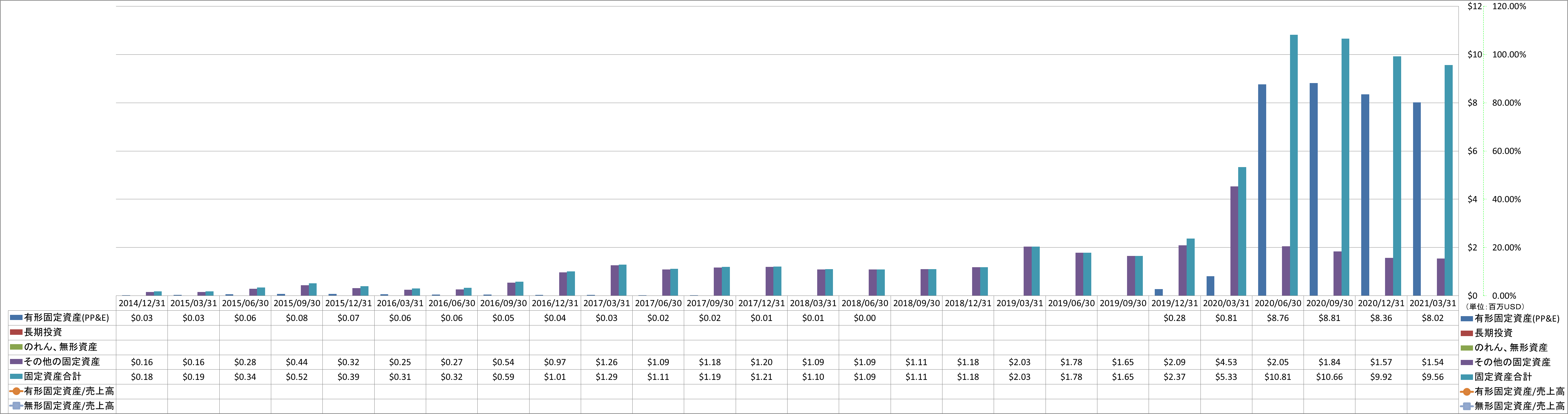Select the 2021/03/31 date column header

pos(1432,303)
